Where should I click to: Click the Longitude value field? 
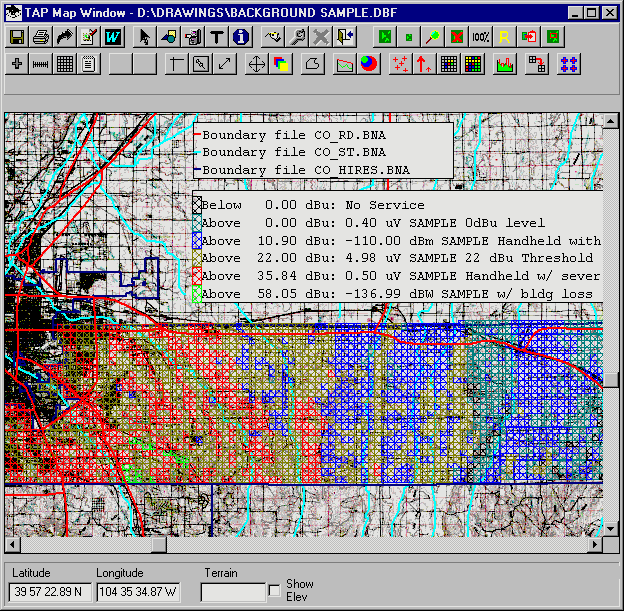pyautogui.click(x=138, y=592)
